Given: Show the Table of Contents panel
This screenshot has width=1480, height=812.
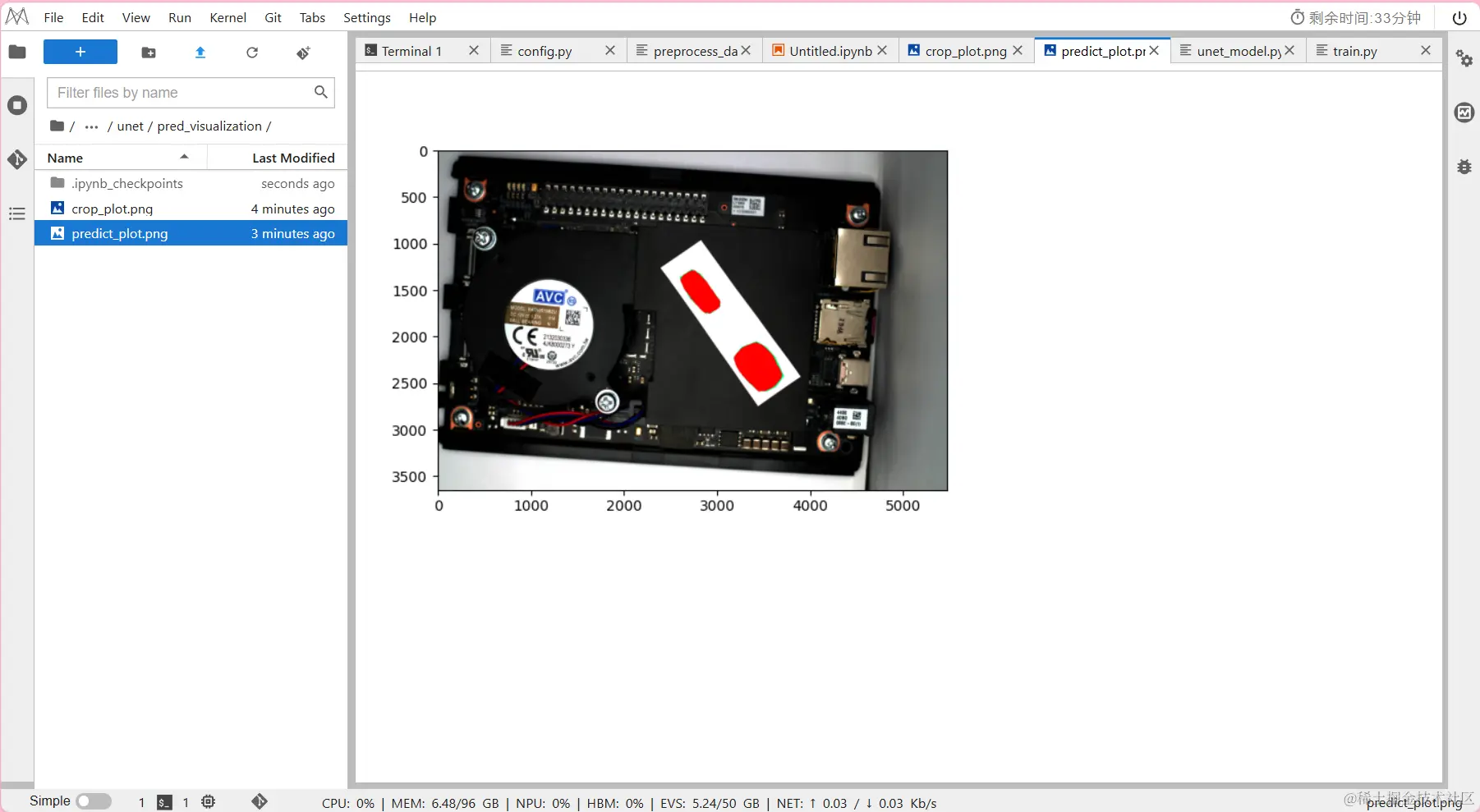Looking at the screenshot, I should (x=17, y=214).
